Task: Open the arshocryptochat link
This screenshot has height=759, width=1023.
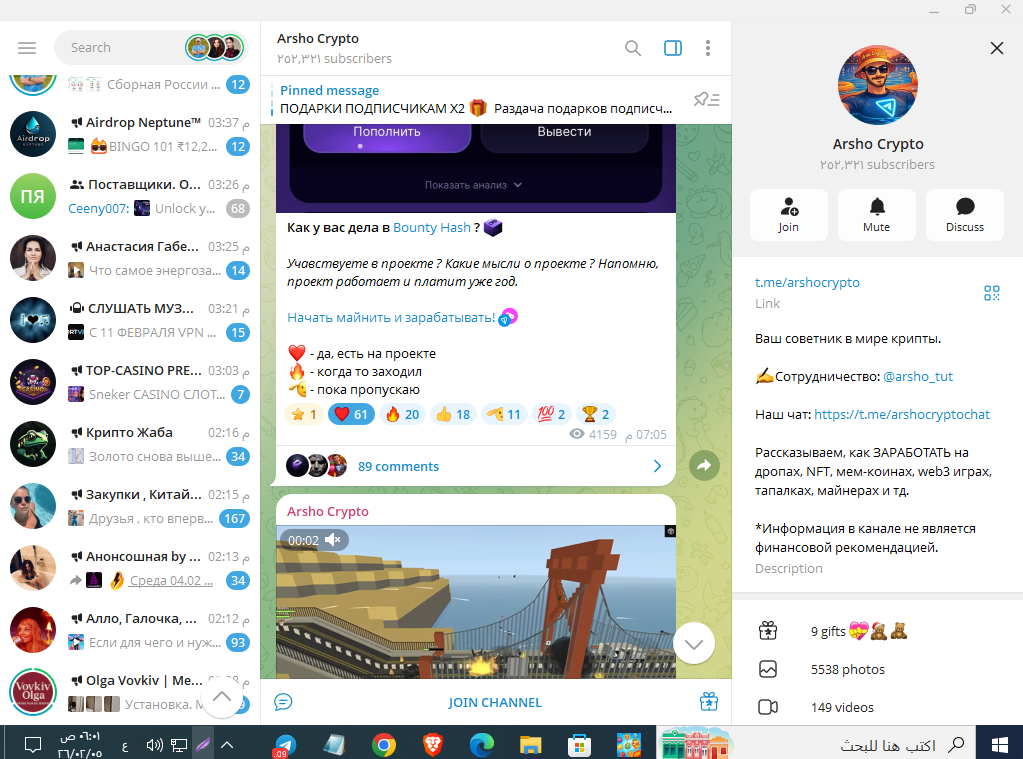Action: point(902,414)
